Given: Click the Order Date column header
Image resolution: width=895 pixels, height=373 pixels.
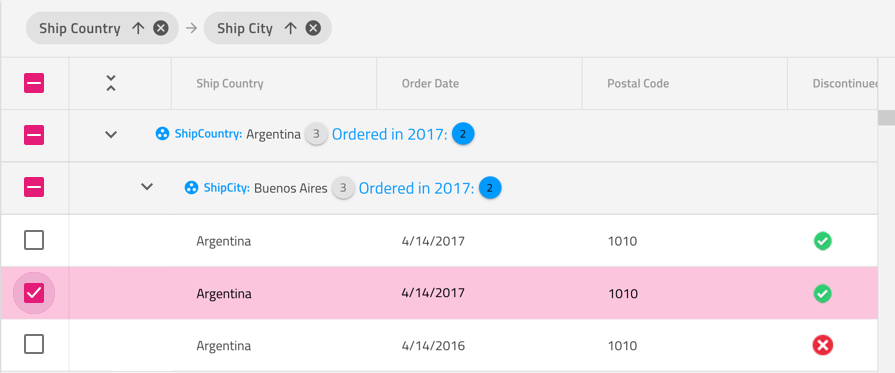Looking at the screenshot, I should tap(430, 83).
